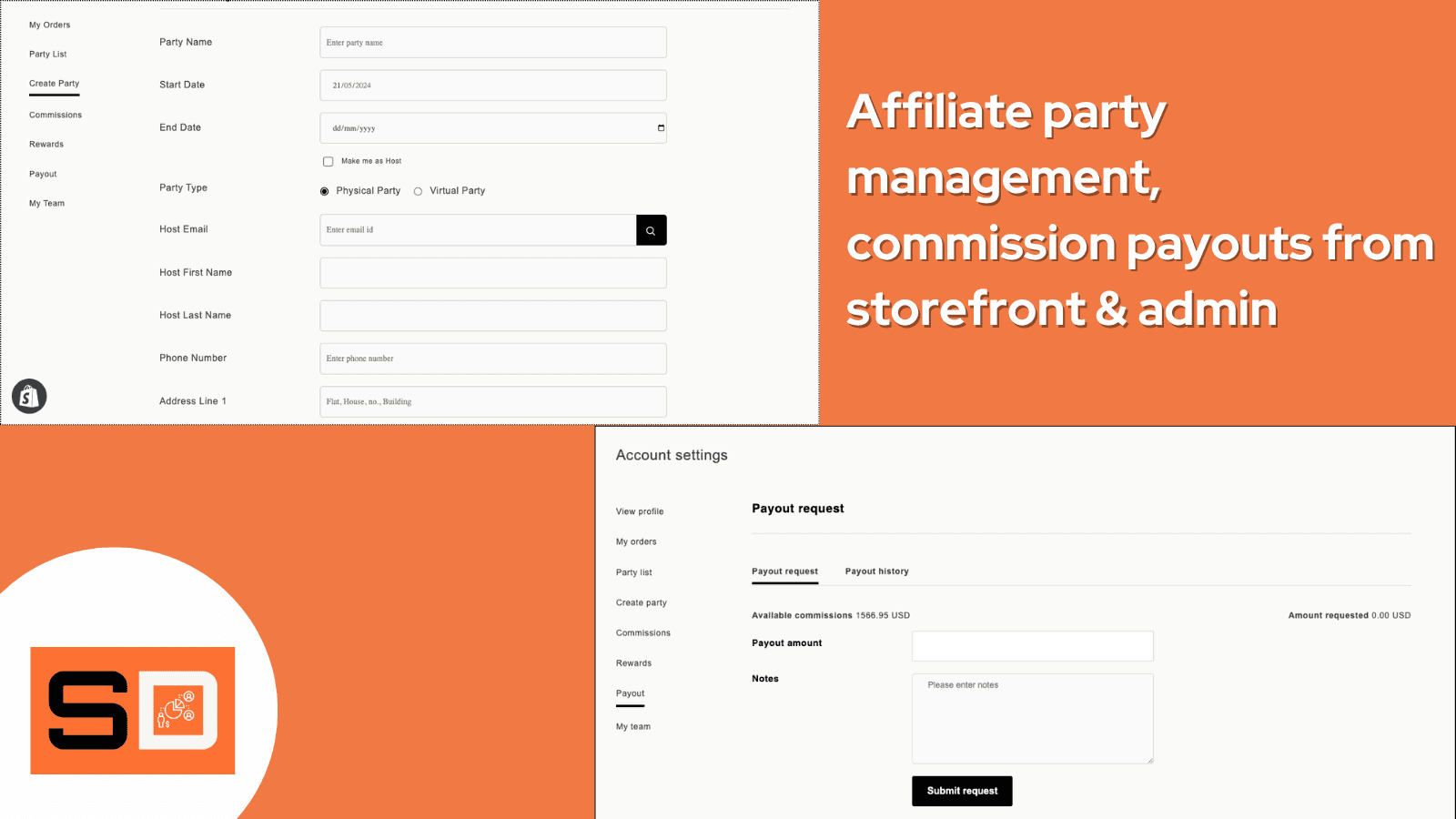Select the Payout request tab

[x=784, y=571]
